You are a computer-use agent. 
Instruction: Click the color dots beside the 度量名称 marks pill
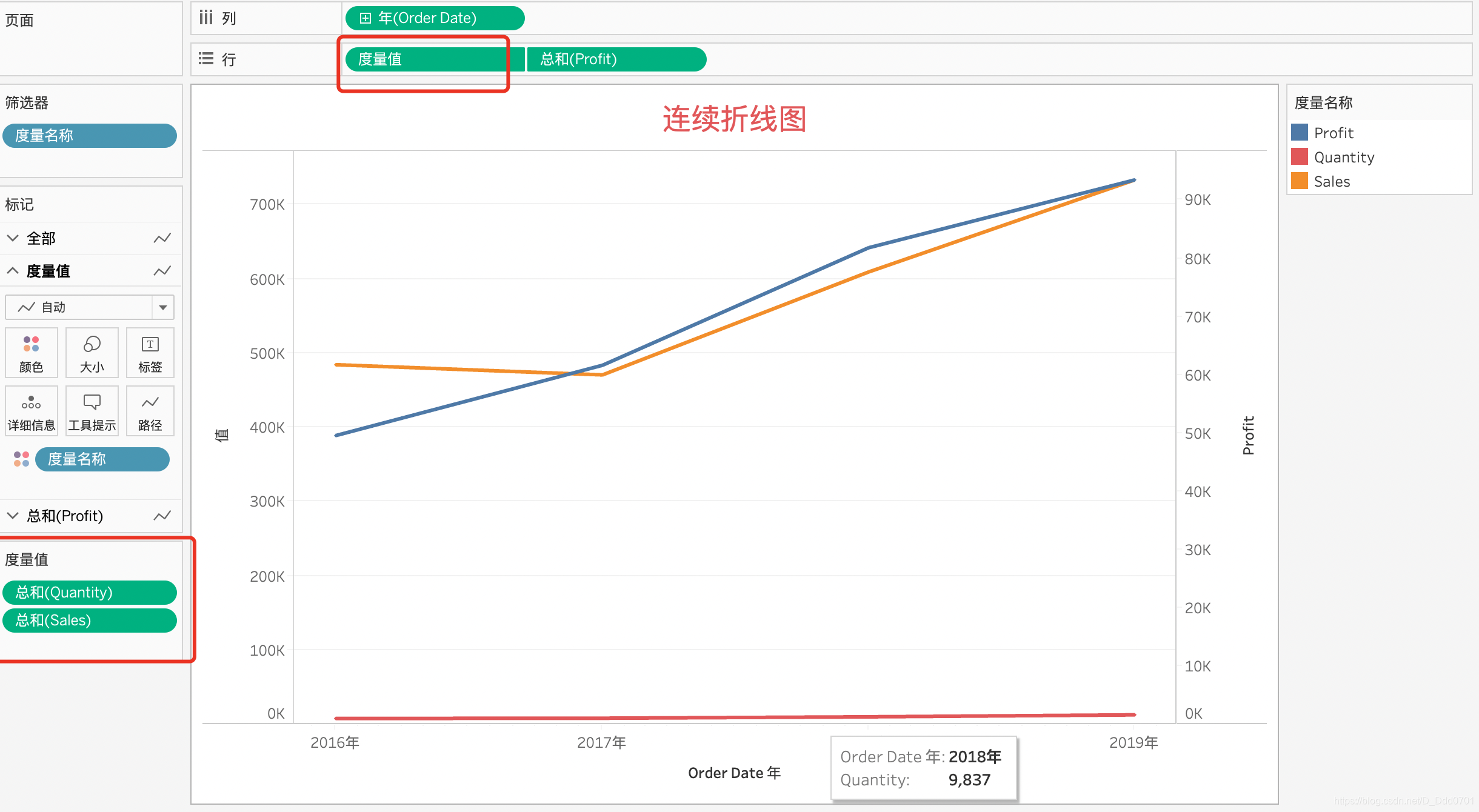21,459
